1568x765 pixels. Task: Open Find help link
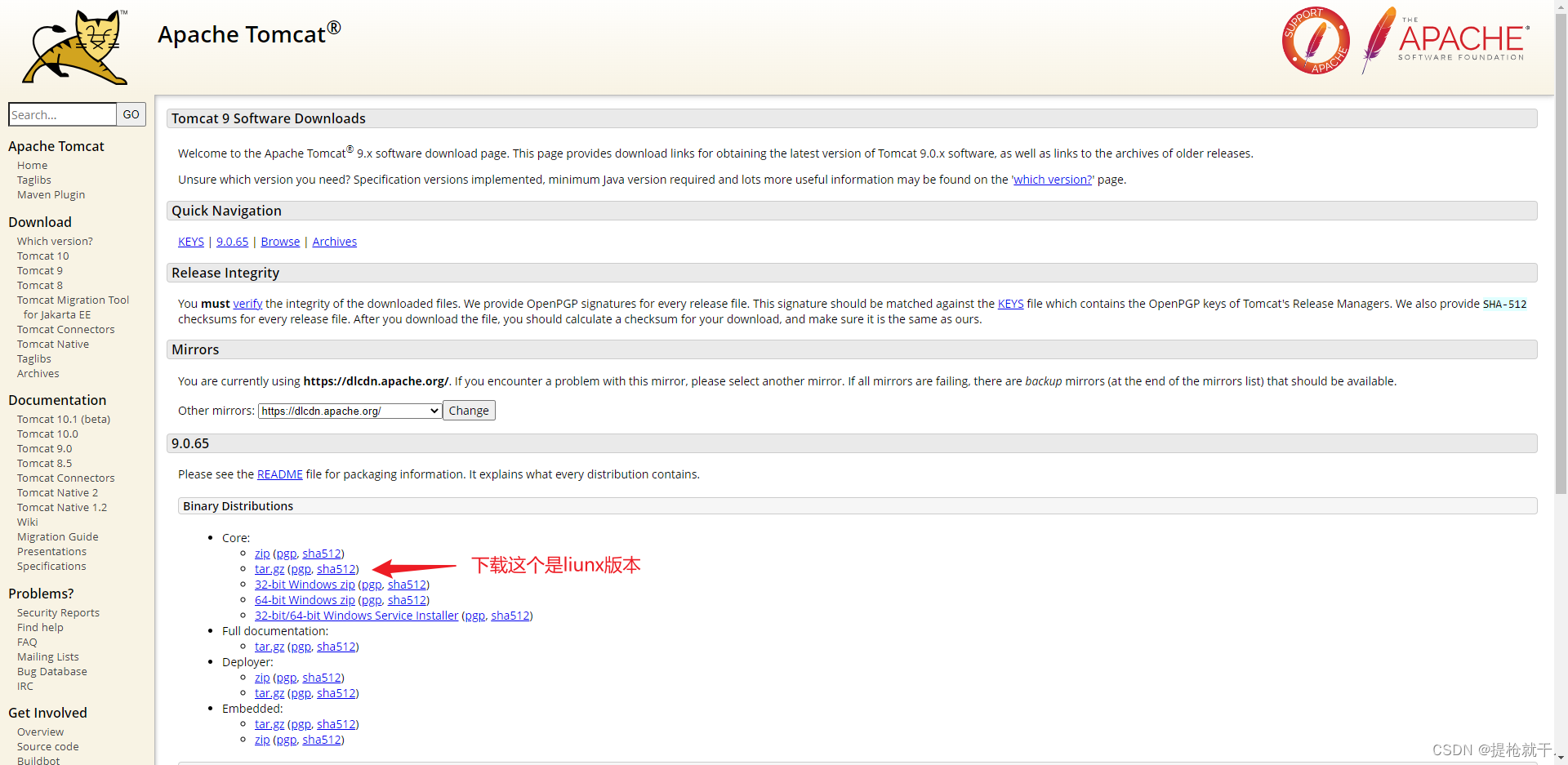(40, 628)
